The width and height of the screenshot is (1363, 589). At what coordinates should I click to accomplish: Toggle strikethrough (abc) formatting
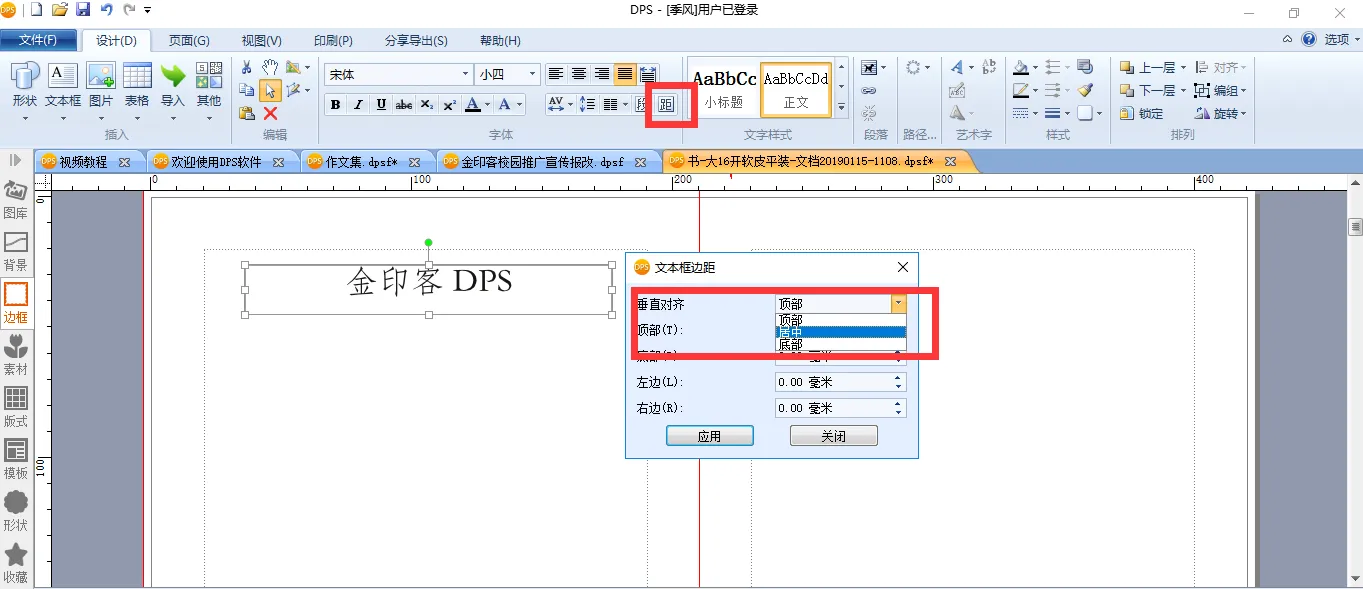point(404,104)
